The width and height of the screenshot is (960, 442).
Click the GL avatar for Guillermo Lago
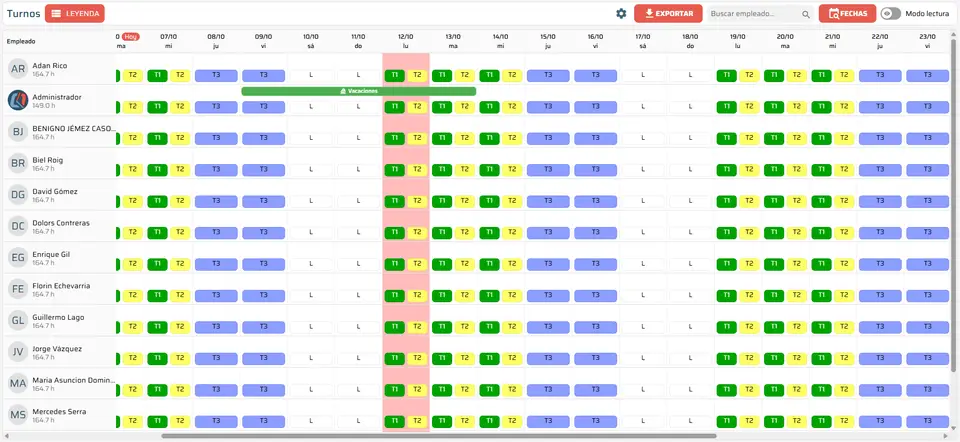coord(18,321)
